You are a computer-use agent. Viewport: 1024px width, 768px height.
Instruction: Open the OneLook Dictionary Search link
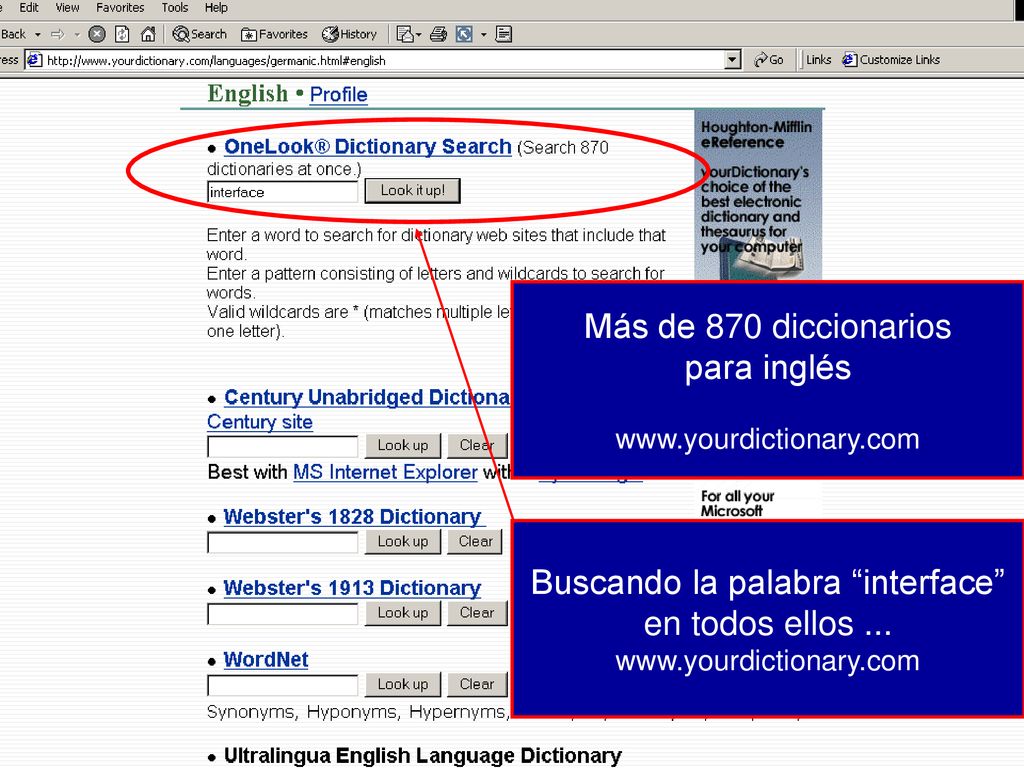(x=368, y=146)
